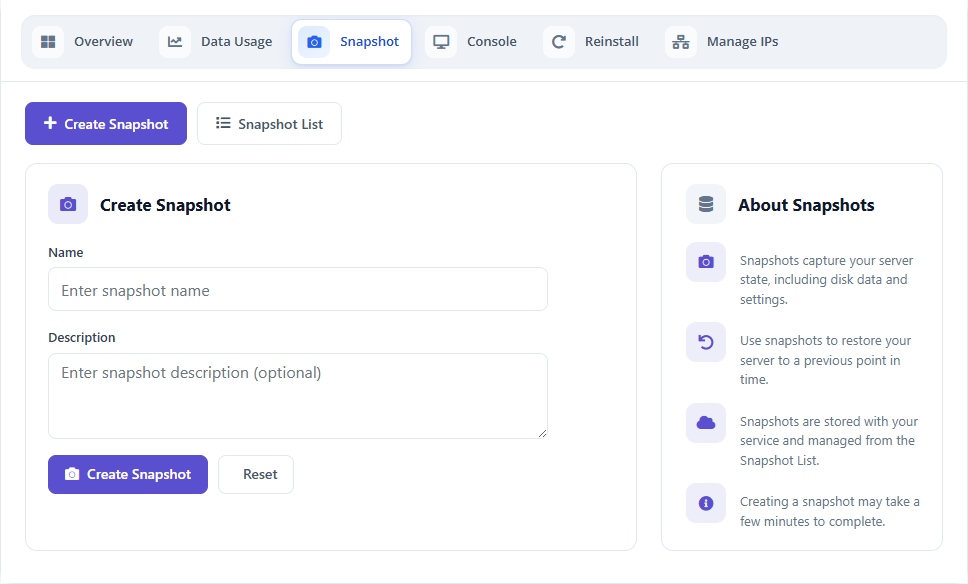The image size is (968, 584).
Task: Click 'Snapshots are stored with your service' text
Action: coord(829,441)
